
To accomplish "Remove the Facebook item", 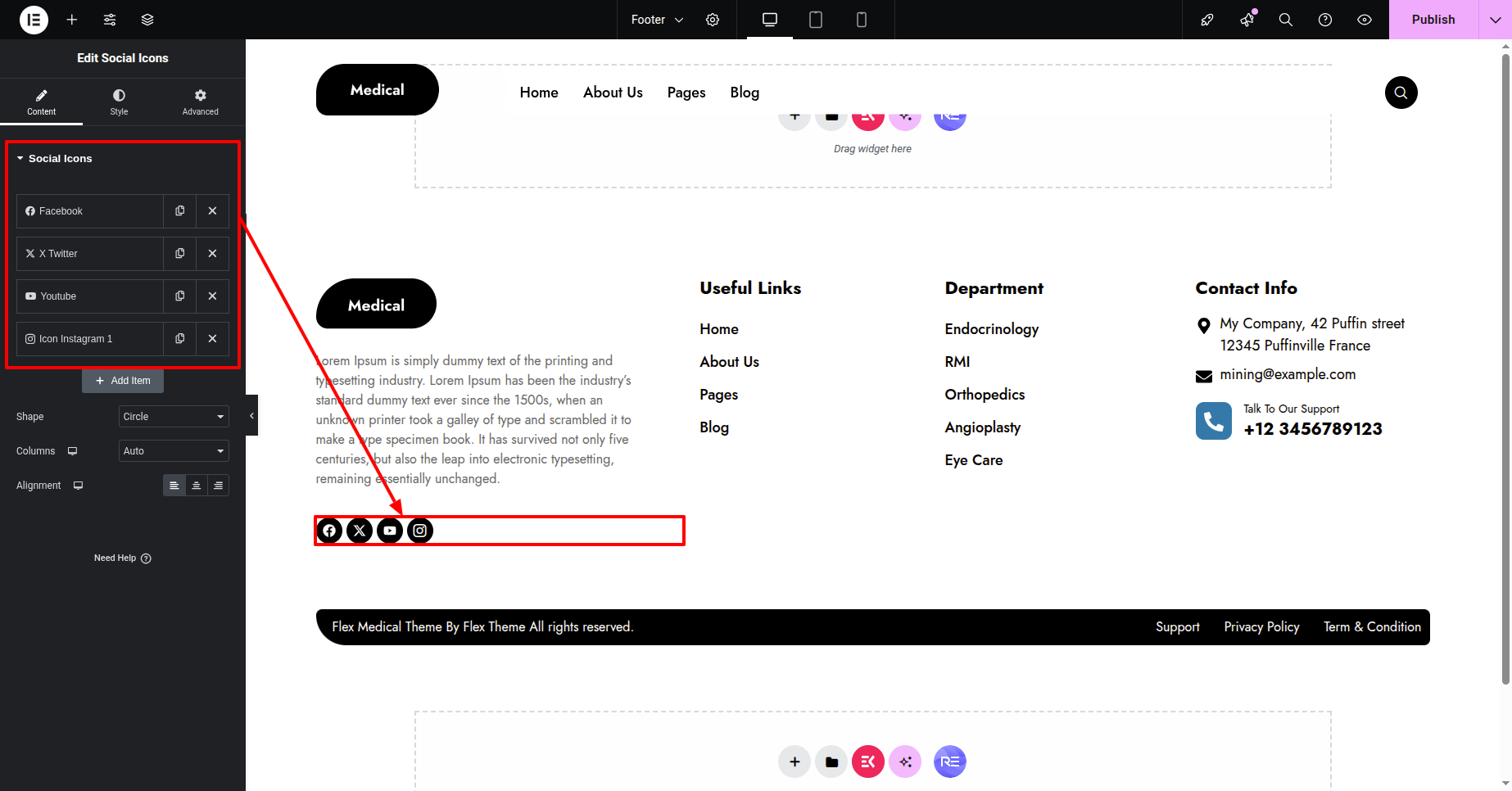I will point(212,211).
